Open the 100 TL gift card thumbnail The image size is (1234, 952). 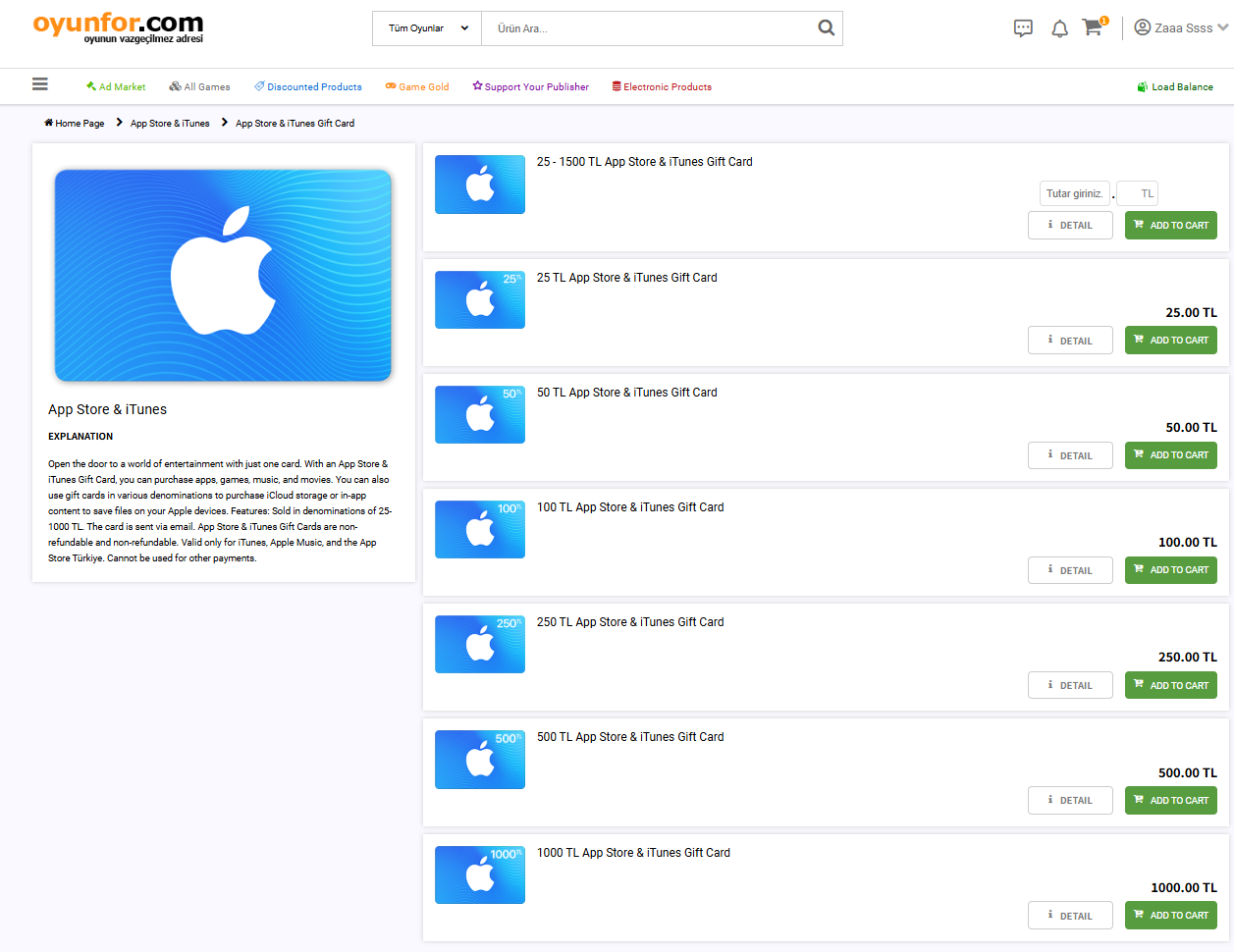point(480,529)
